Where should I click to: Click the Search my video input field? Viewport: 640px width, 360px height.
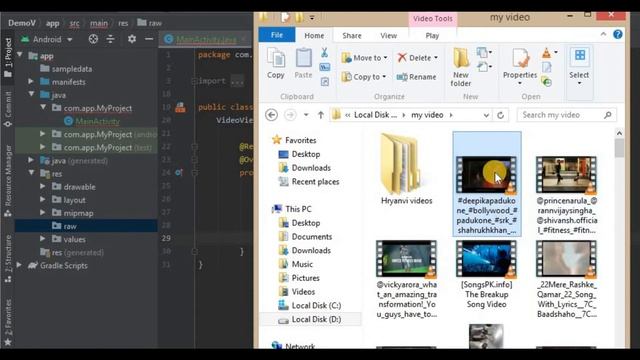tap(567, 115)
